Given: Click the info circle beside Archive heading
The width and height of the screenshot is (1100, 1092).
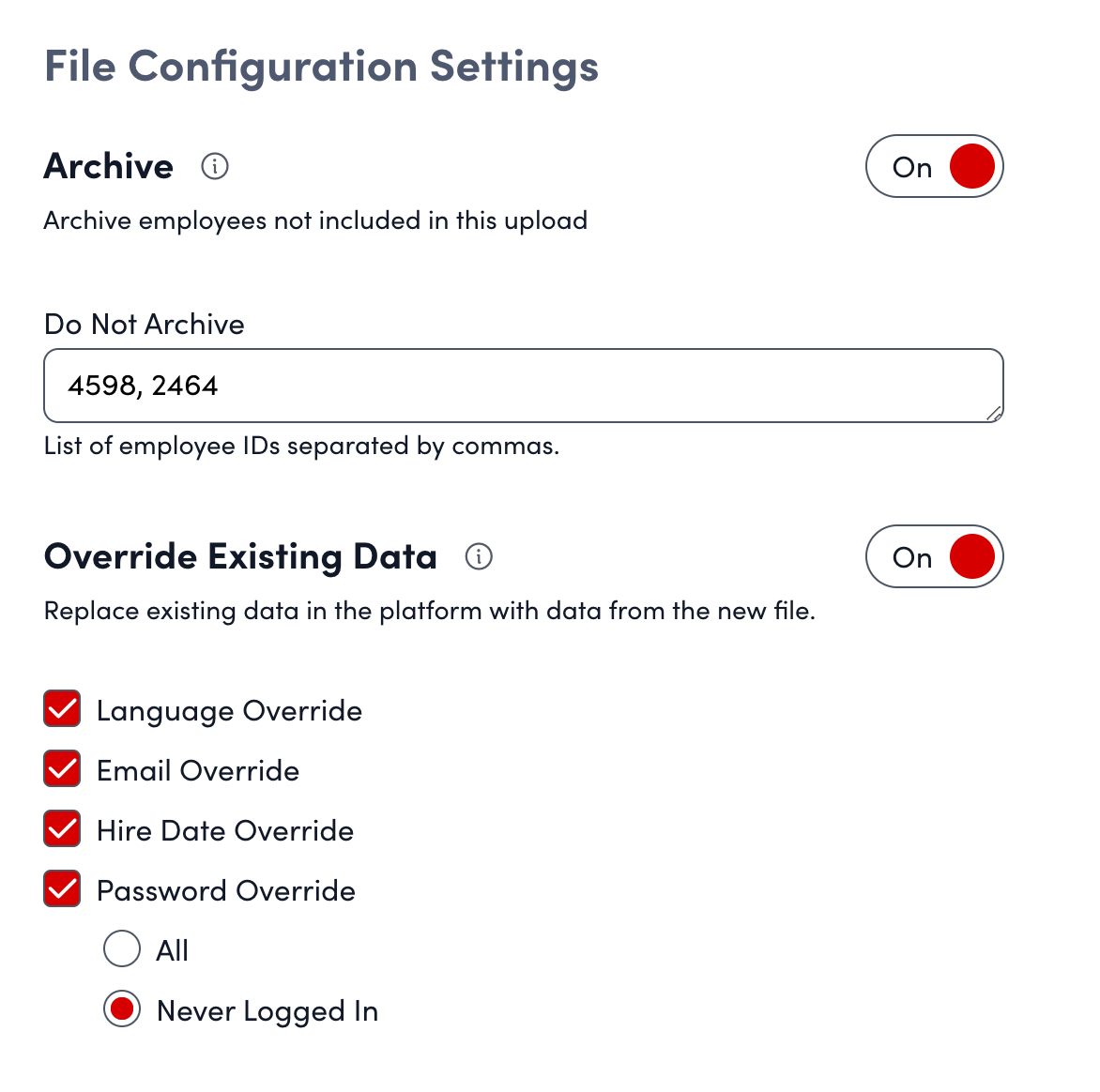Looking at the screenshot, I should click(x=215, y=166).
